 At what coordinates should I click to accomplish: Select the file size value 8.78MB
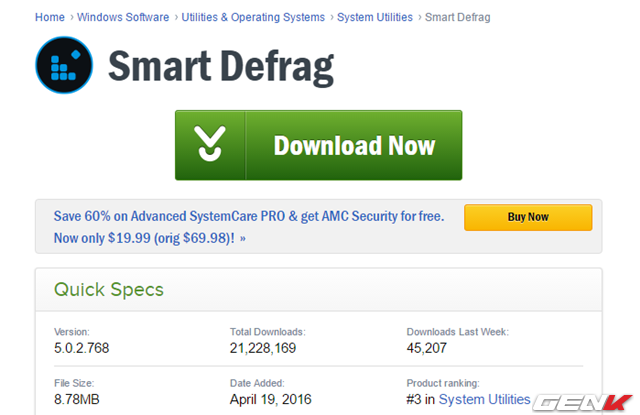point(77,399)
